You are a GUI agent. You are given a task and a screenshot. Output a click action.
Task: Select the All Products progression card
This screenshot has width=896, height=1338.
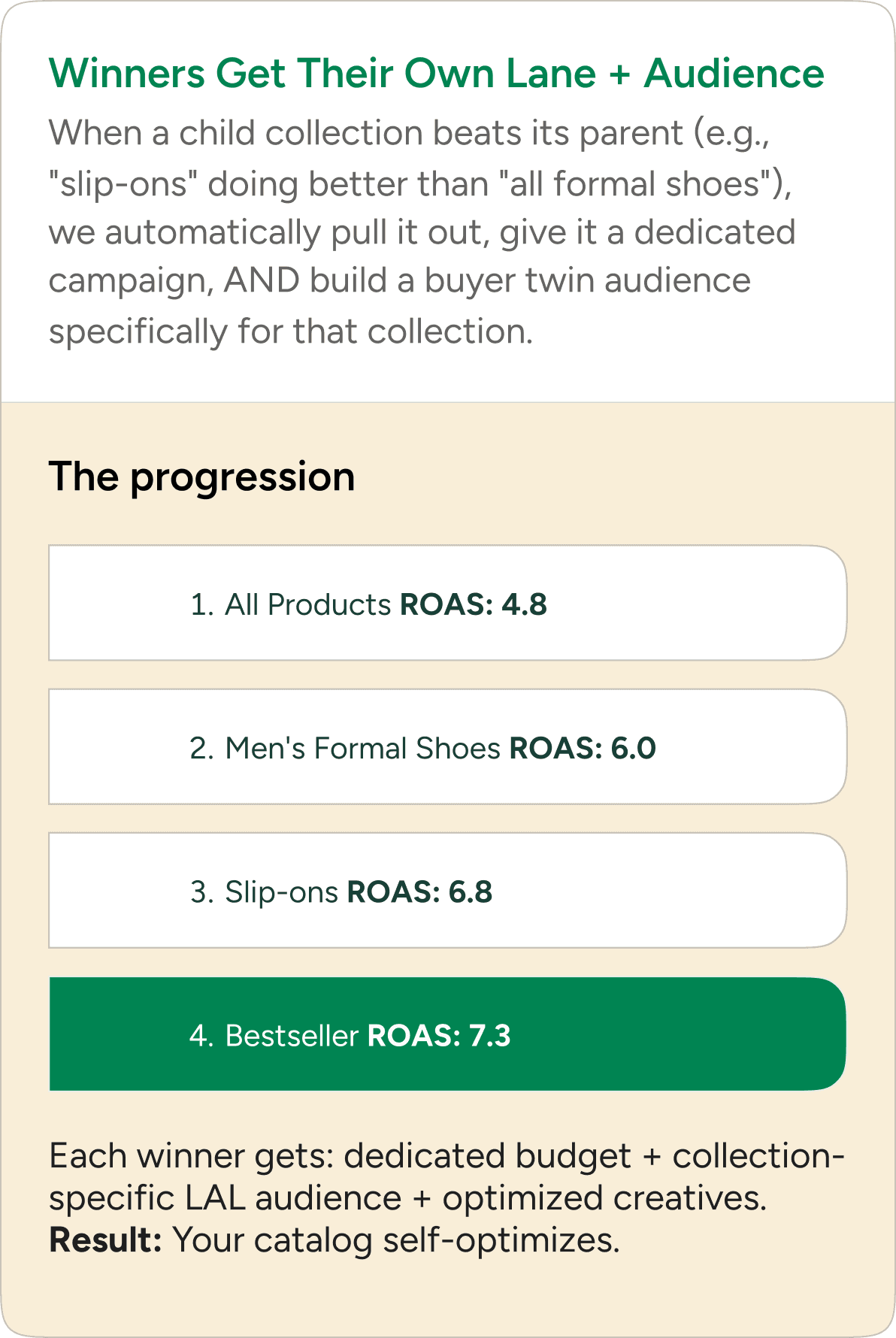448,603
